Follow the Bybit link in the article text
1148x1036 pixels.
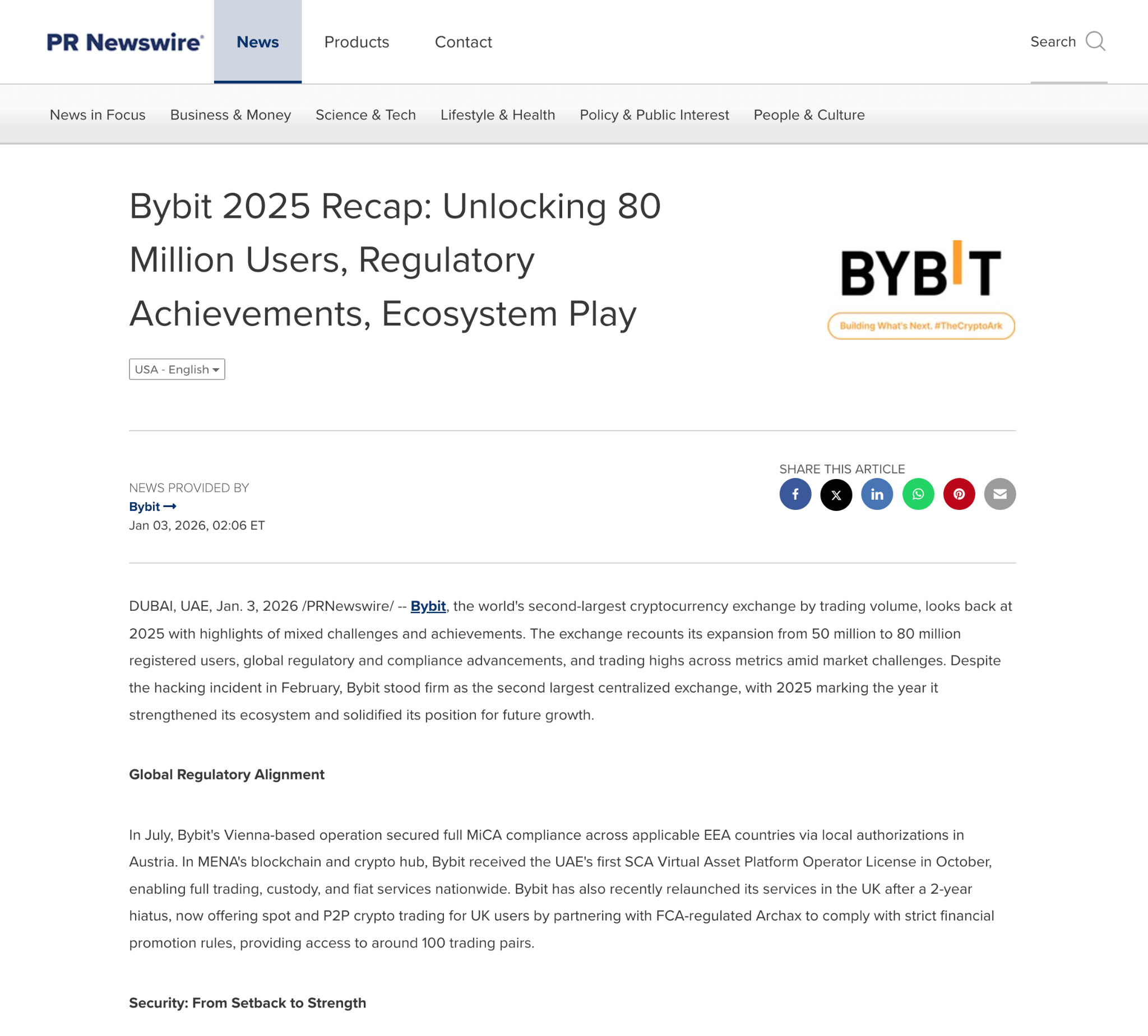429,606
